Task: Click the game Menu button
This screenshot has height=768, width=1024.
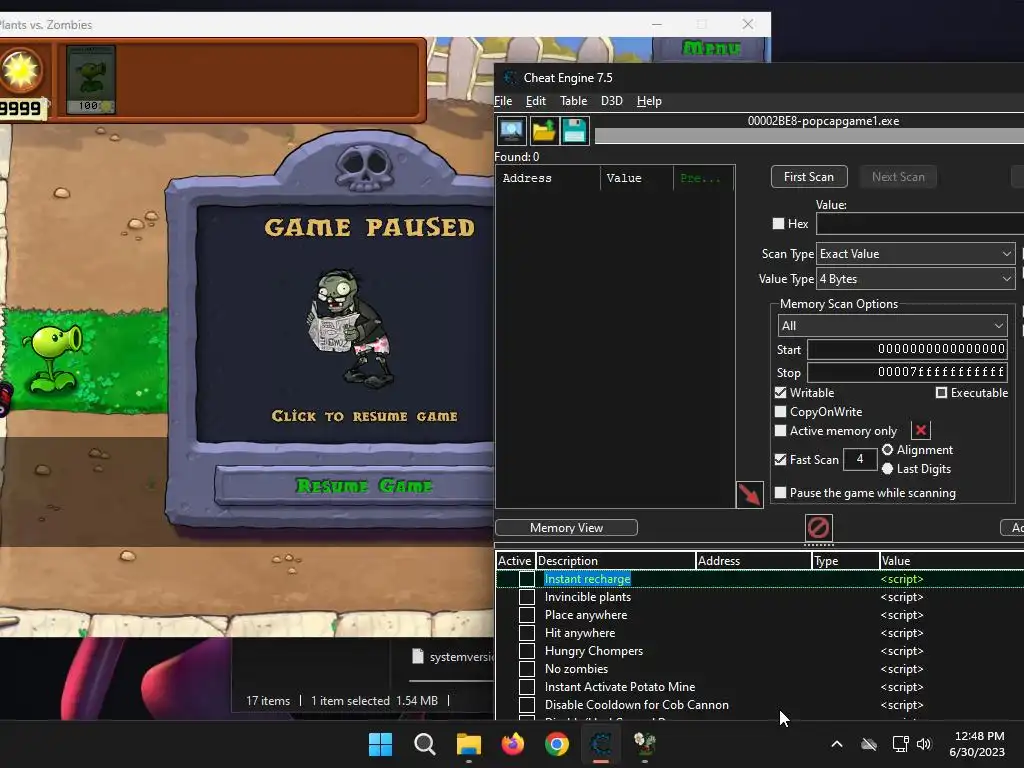Action: pyautogui.click(x=711, y=48)
